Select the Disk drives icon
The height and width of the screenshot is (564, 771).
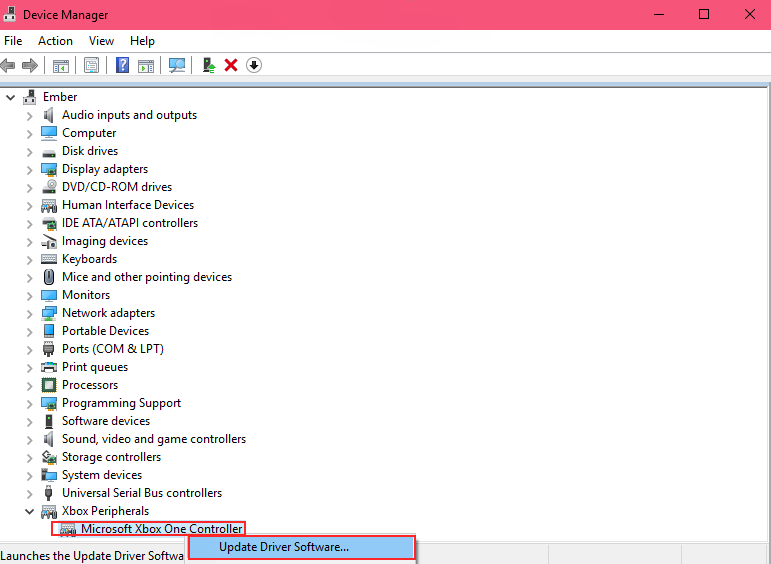pyautogui.click(x=49, y=152)
